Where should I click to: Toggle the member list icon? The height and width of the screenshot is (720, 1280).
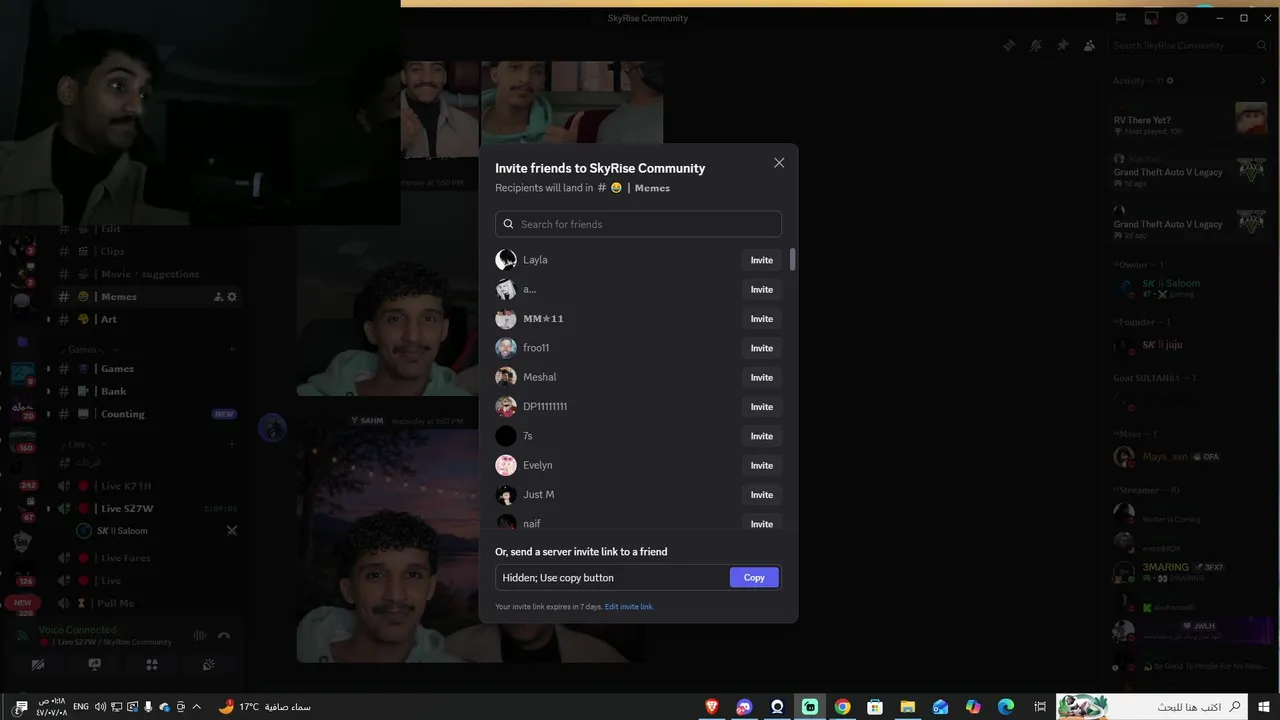tap(1089, 45)
